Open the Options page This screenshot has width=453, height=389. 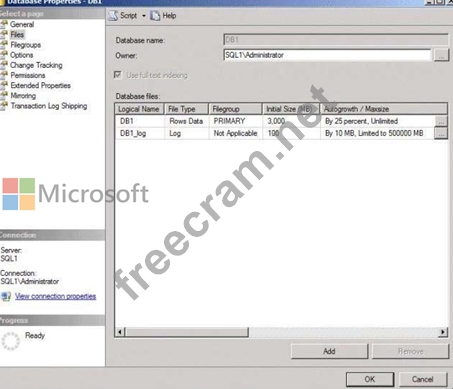tap(21, 55)
